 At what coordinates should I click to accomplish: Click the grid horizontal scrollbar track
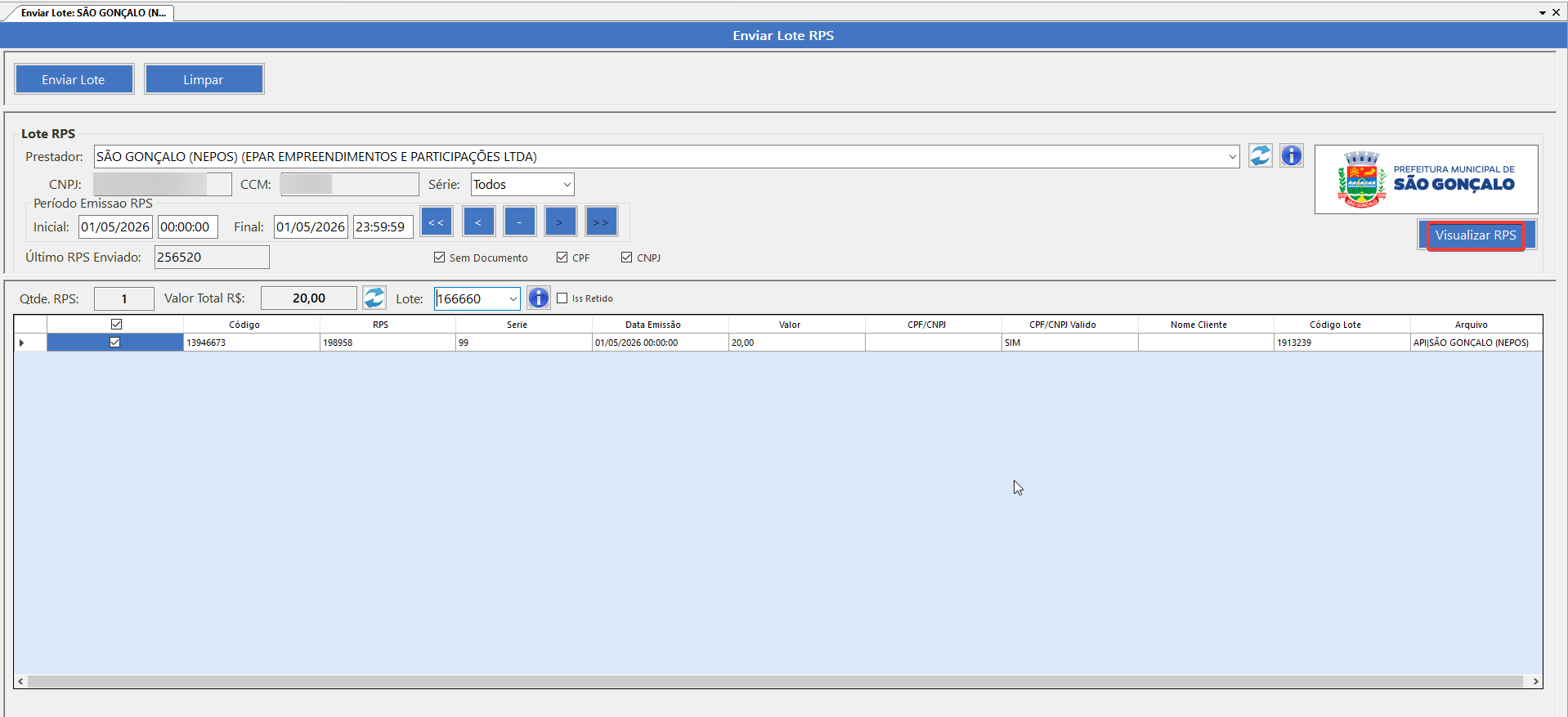pos(775,681)
